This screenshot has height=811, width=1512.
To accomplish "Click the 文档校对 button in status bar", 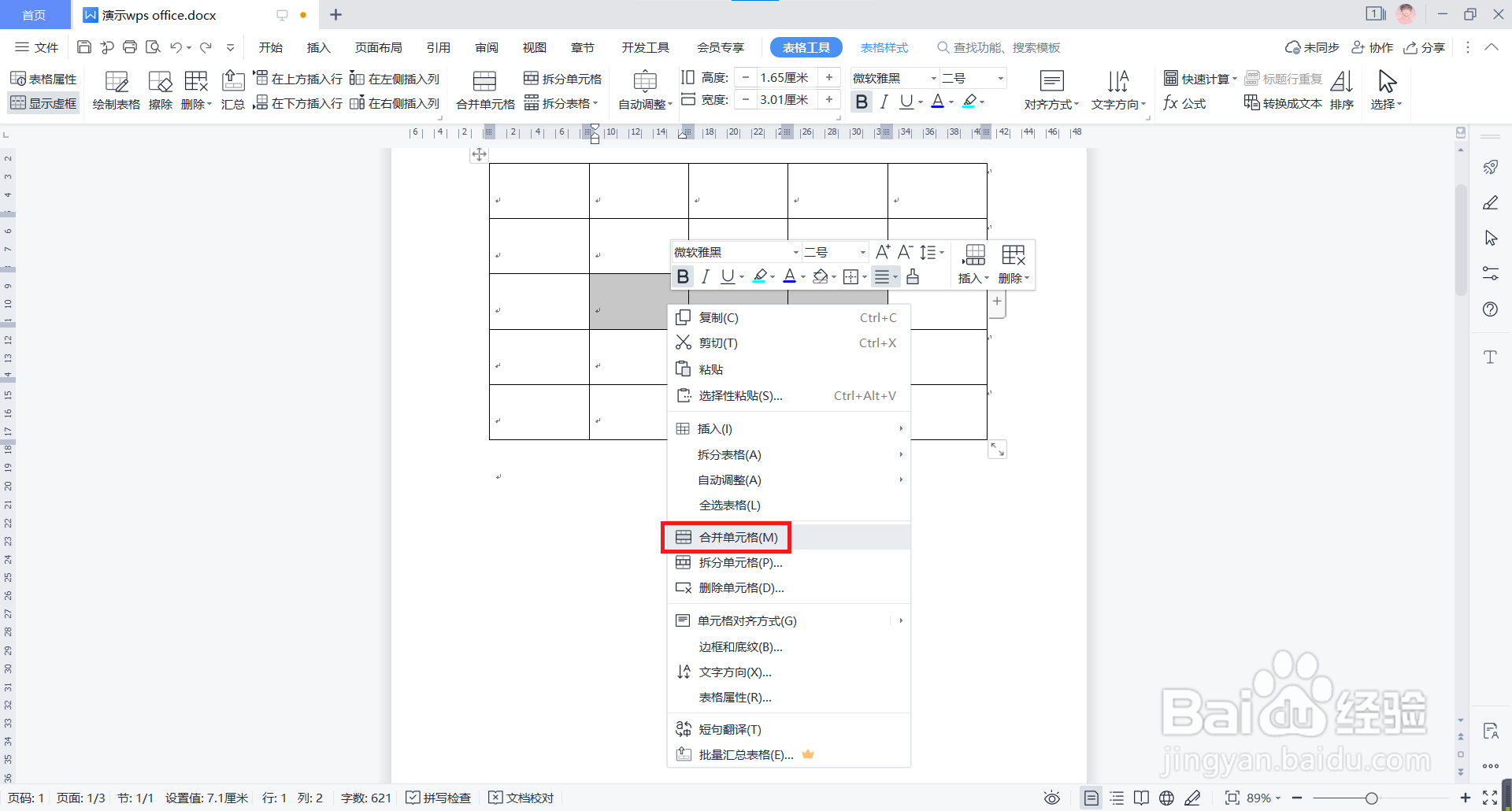I will pos(521,798).
